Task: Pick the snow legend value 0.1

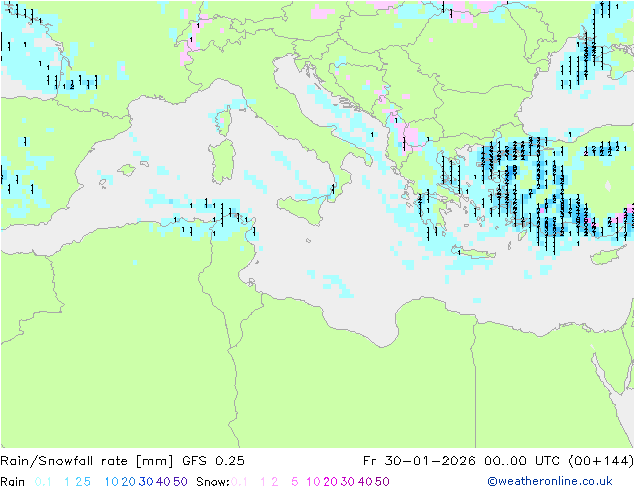Action: click(x=239, y=482)
